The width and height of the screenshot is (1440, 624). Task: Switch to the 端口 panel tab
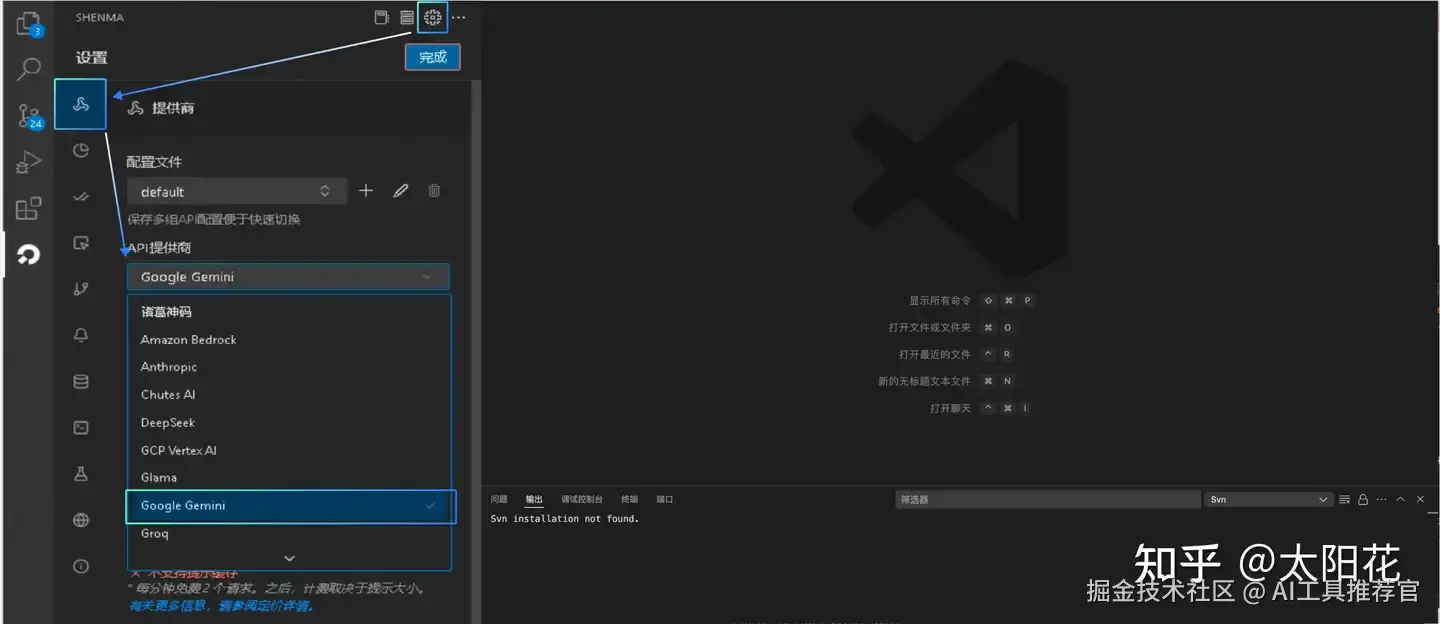[x=664, y=499]
